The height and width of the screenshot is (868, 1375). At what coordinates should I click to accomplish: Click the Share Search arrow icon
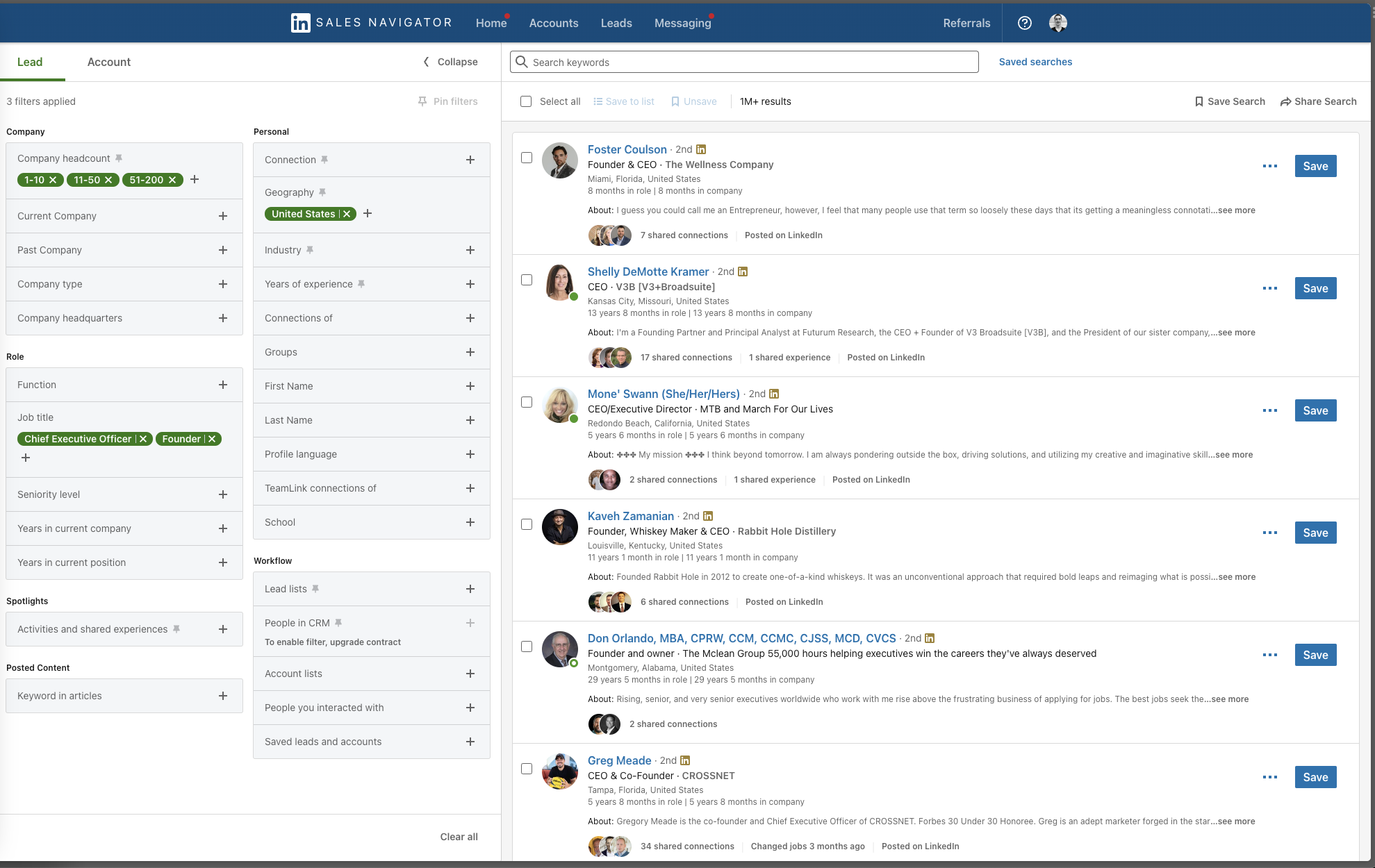point(1286,101)
